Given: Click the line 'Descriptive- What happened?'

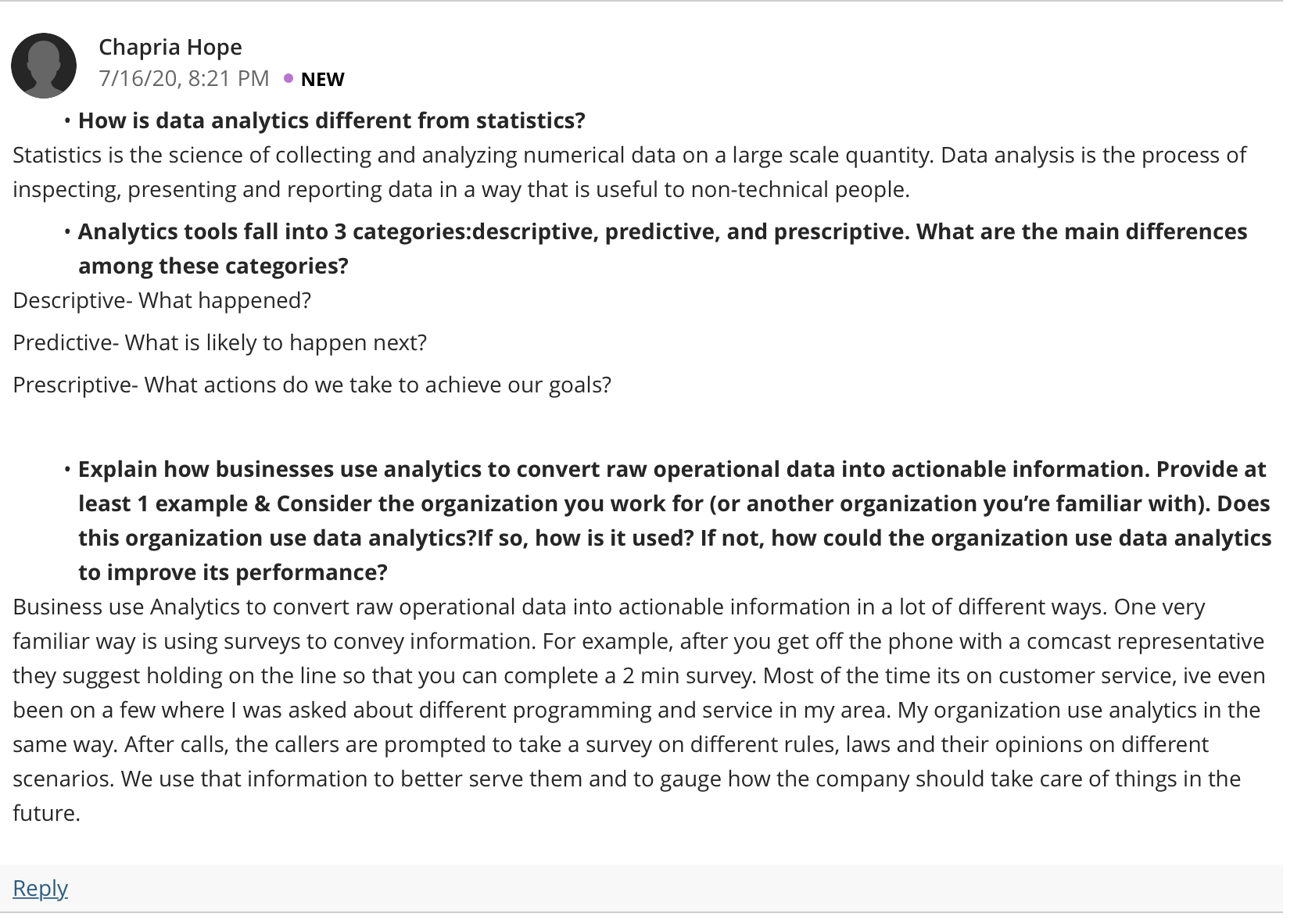Looking at the screenshot, I should click(162, 300).
